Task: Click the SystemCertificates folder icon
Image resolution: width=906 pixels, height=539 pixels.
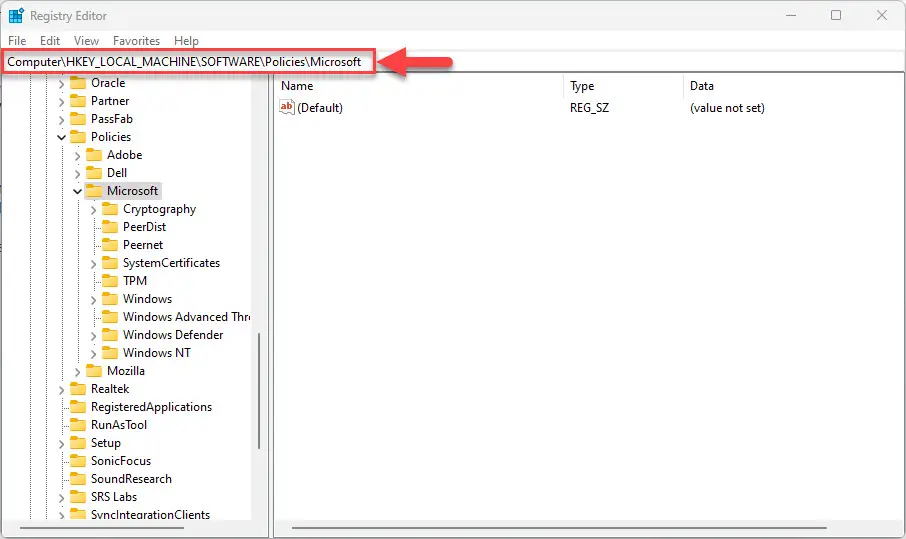Action: pos(110,263)
